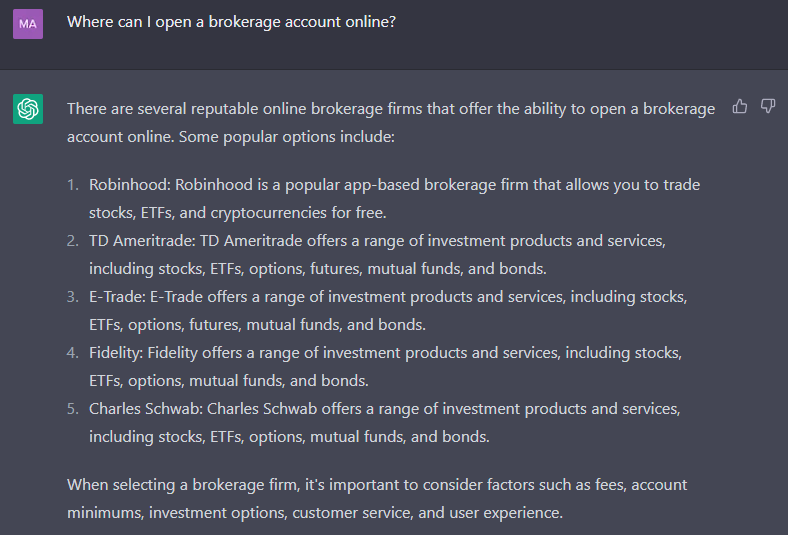788x535 pixels.
Task: Click 'Some popular options include:' text
Action: click(x=287, y=137)
